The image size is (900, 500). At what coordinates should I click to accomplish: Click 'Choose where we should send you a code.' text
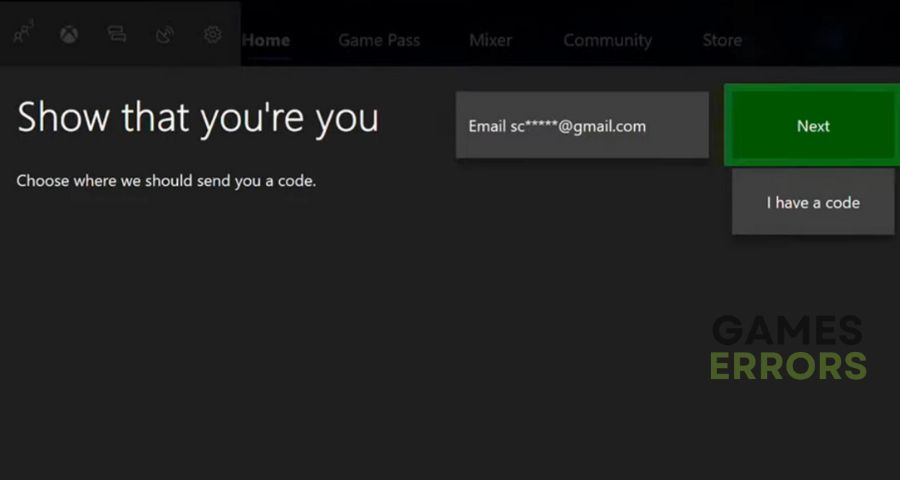pos(166,181)
